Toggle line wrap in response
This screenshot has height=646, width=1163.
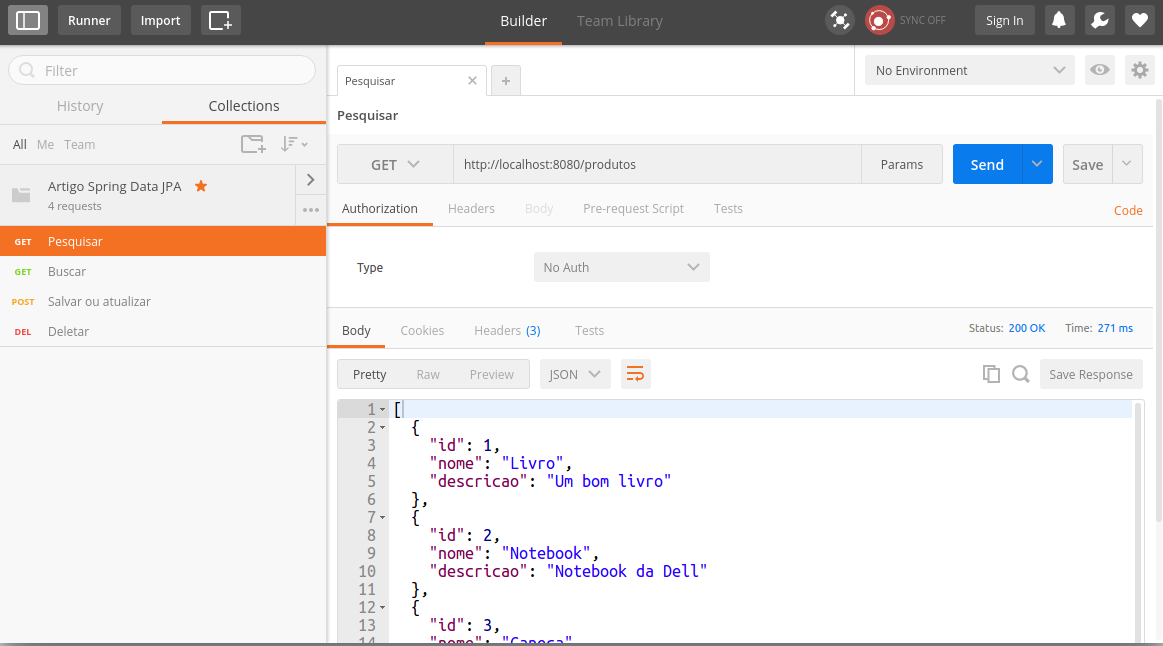pyautogui.click(x=635, y=374)
